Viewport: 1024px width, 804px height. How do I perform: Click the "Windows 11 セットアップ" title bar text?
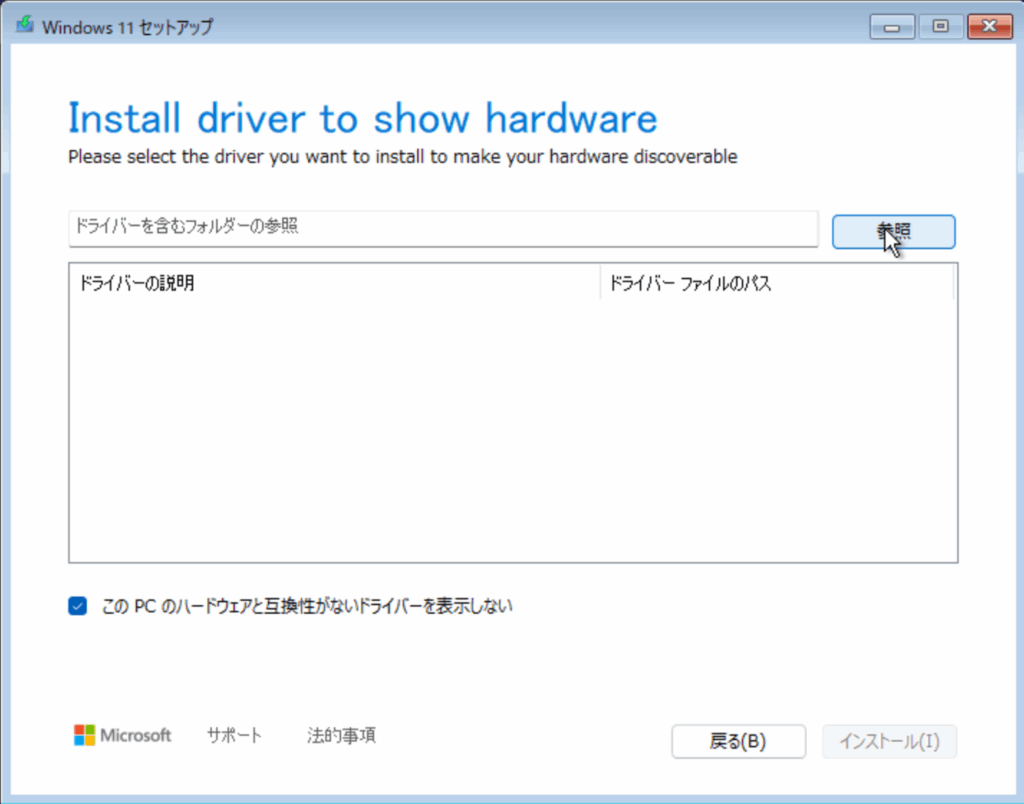(x=127, y=26)
